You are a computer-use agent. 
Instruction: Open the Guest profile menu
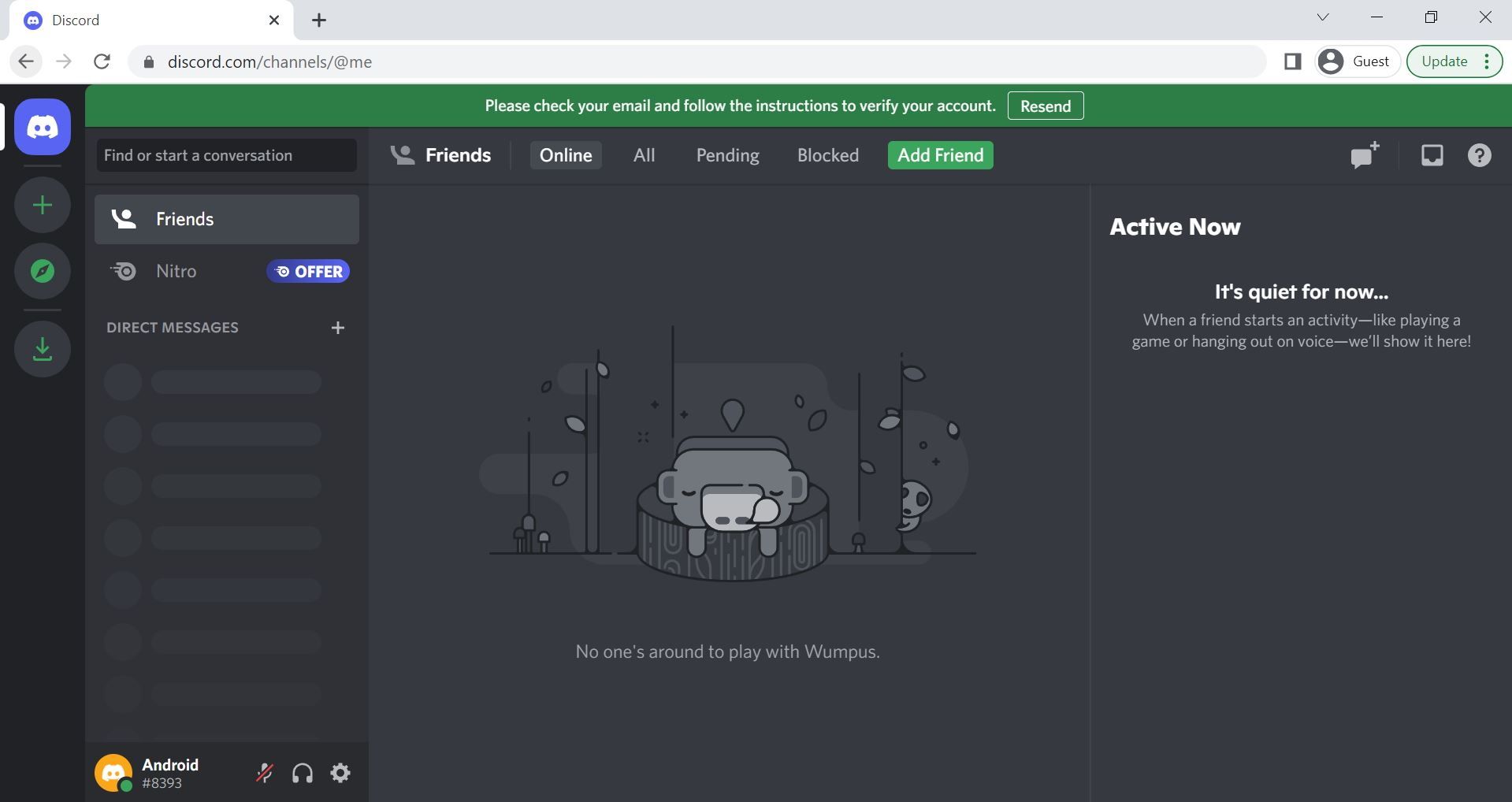(x=1355, y=61)
